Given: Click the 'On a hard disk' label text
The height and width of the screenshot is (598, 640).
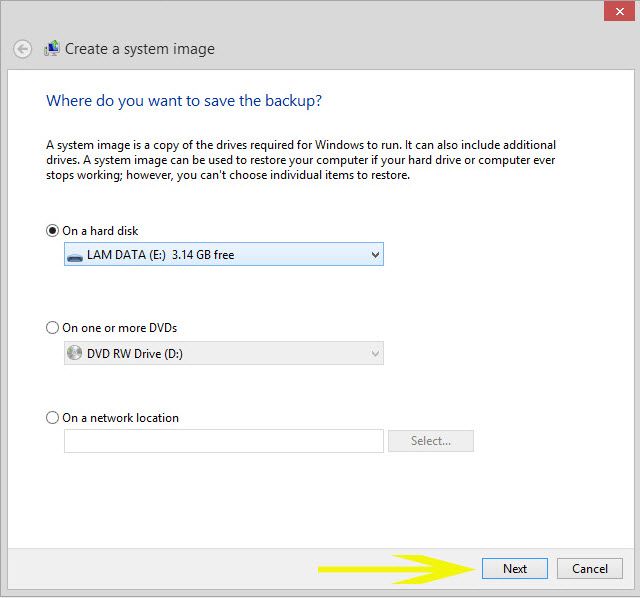Looking at the screenshot, I should click(x=100, y=230).
